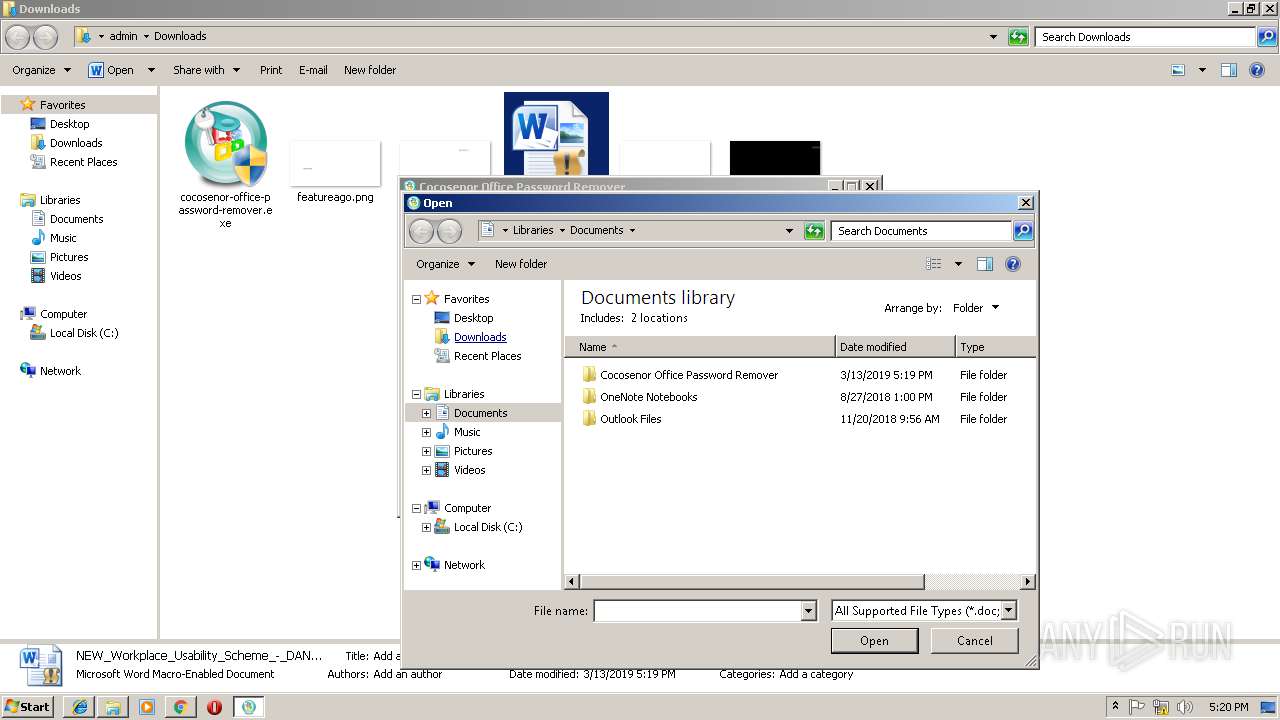
Task: Open help icon in Open dialog
Action: coord(1013,264)
